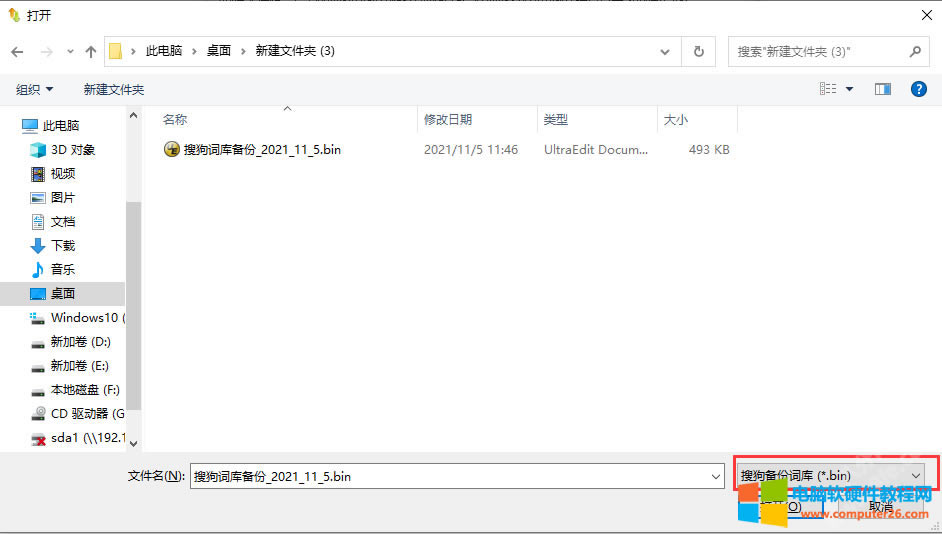Click sidebar scrollbar up arrow
The width and height of the screenshot is (942, 534).
[133, 115]
